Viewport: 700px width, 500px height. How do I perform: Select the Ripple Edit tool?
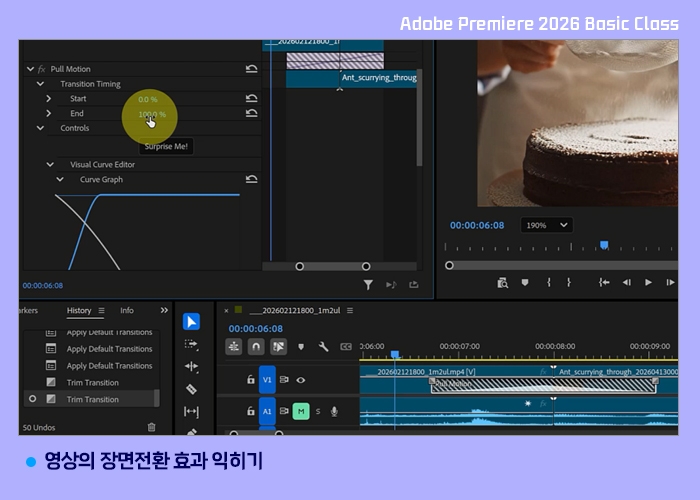[191, 367]
